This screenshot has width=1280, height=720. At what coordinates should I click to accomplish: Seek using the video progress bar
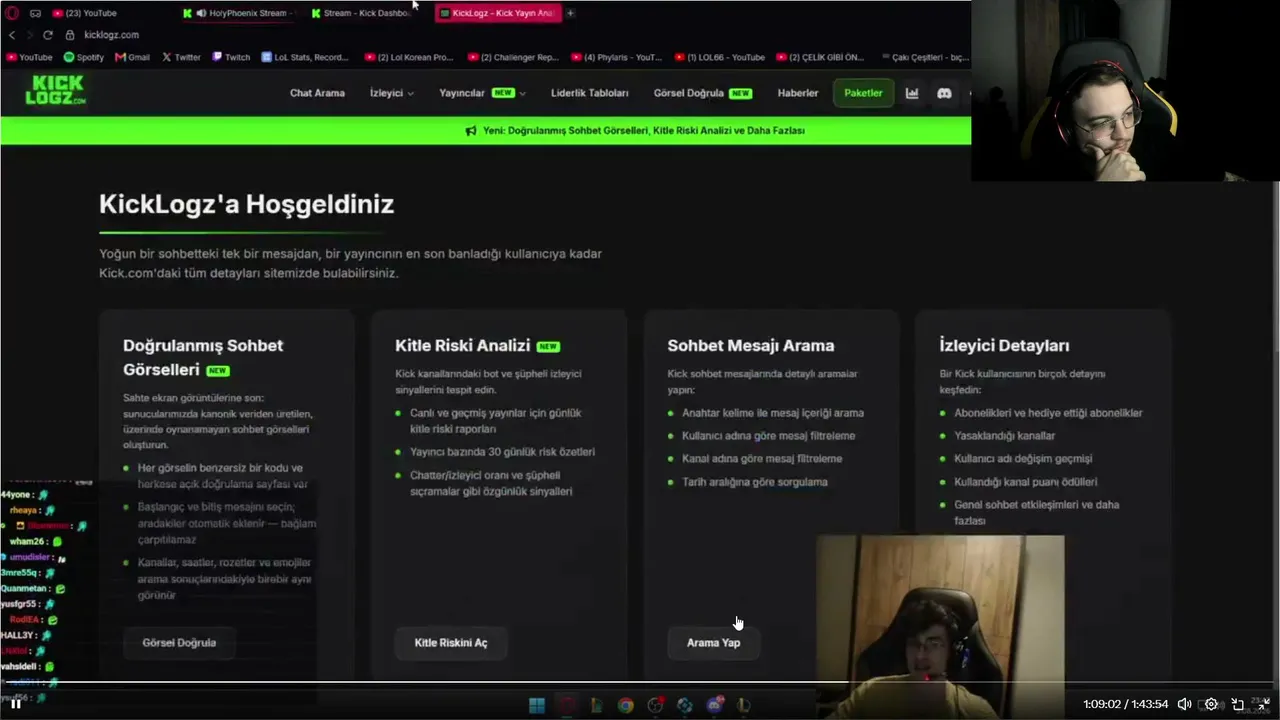pyautogui.click(x=640, y=683)
